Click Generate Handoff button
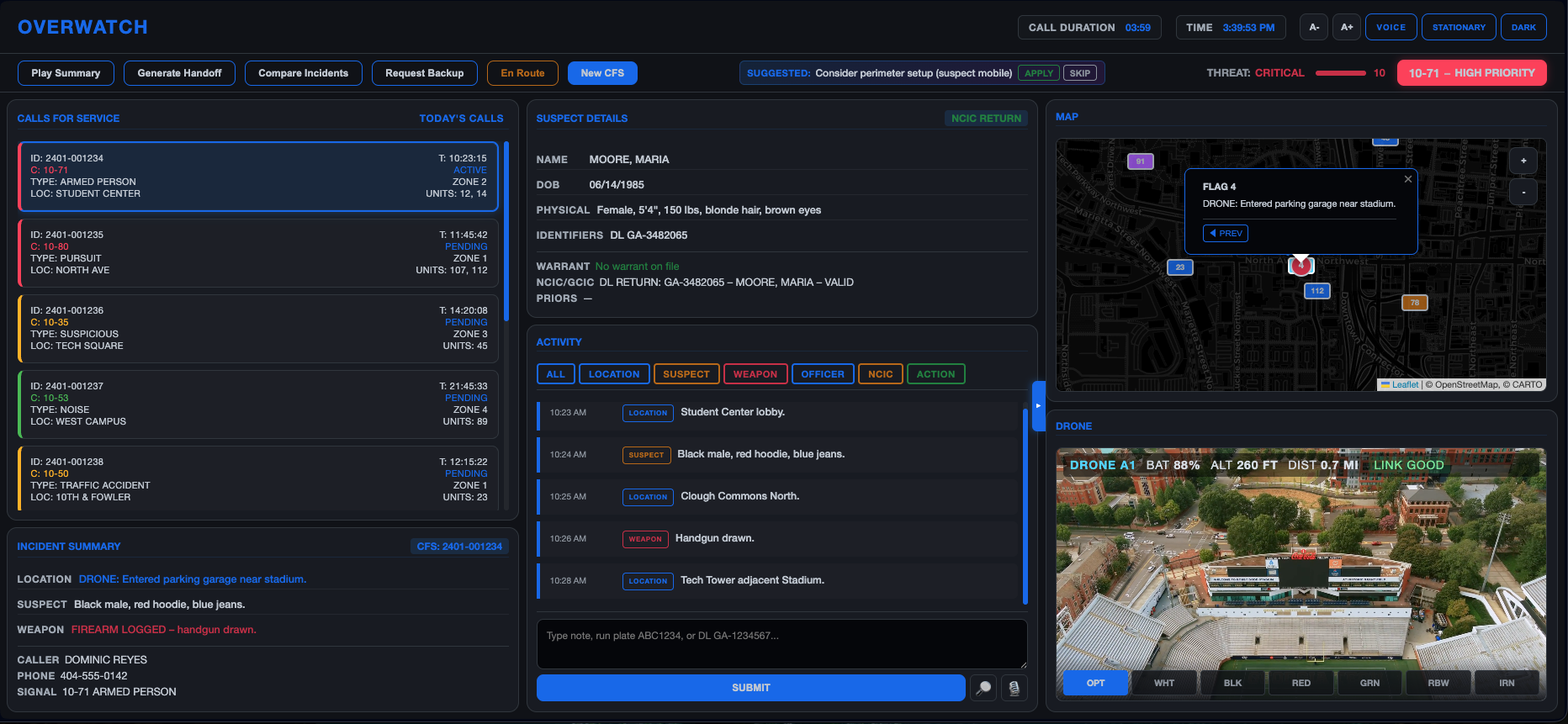 tap(179, 73)
